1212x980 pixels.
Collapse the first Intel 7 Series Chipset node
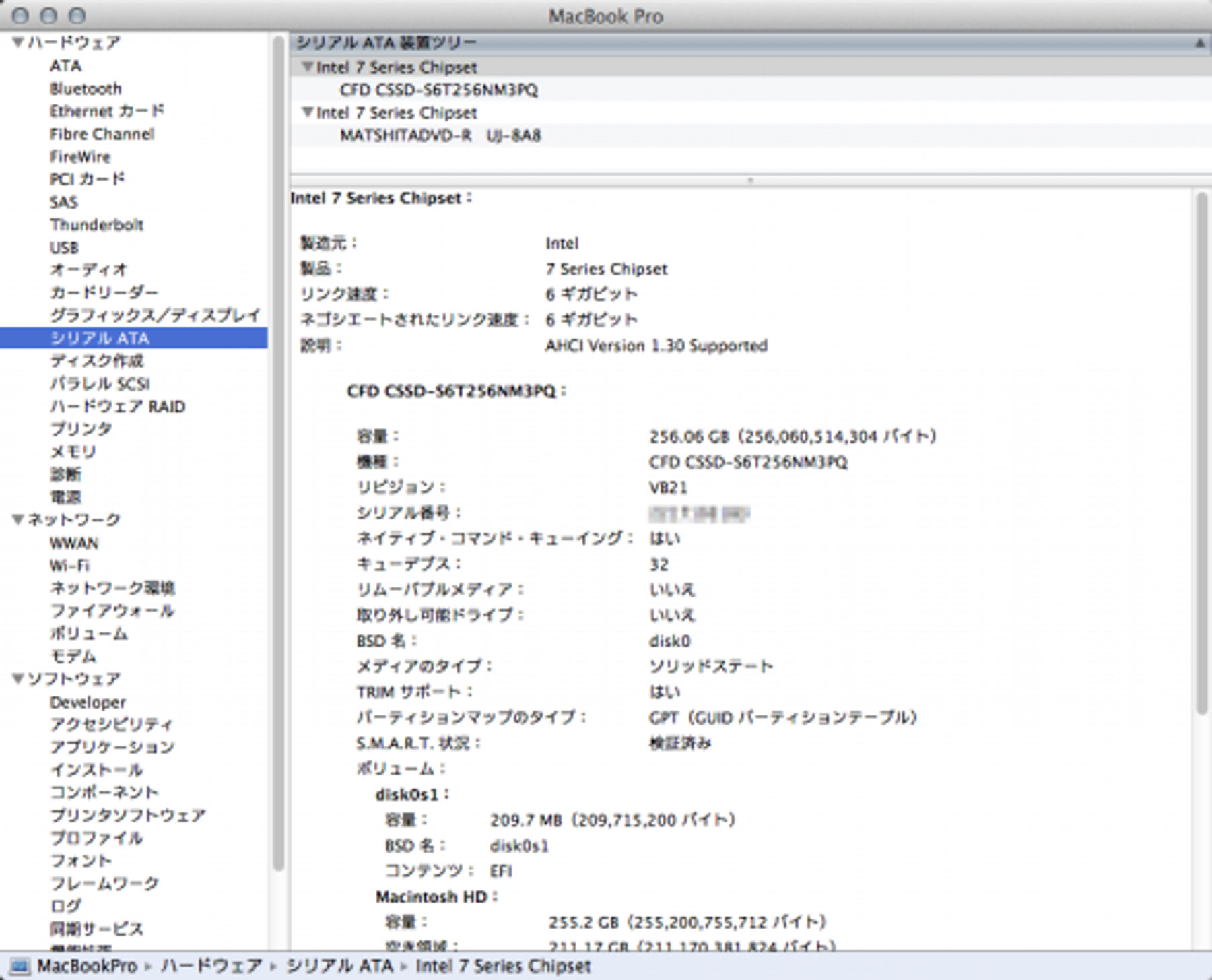tap(307, 67)
